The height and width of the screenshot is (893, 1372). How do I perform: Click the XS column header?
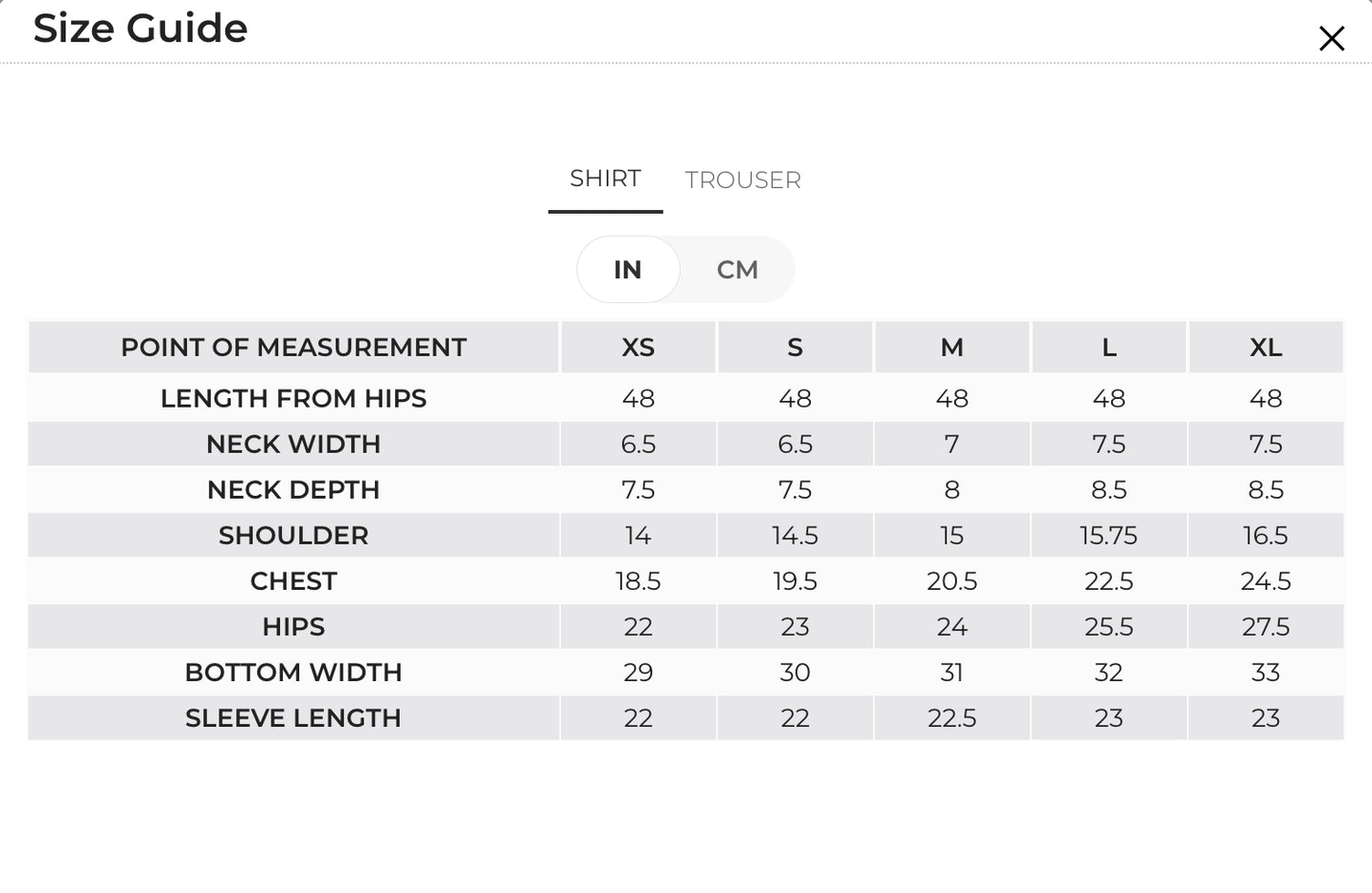click(638, 348)
